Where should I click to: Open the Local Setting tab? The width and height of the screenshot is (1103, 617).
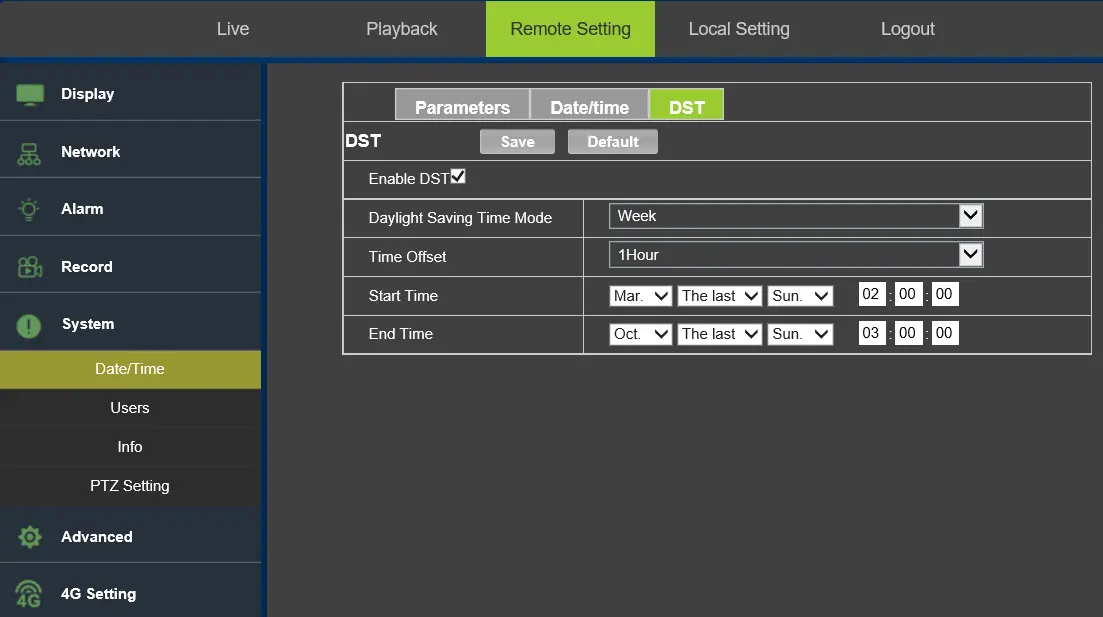tap(739, 29)
